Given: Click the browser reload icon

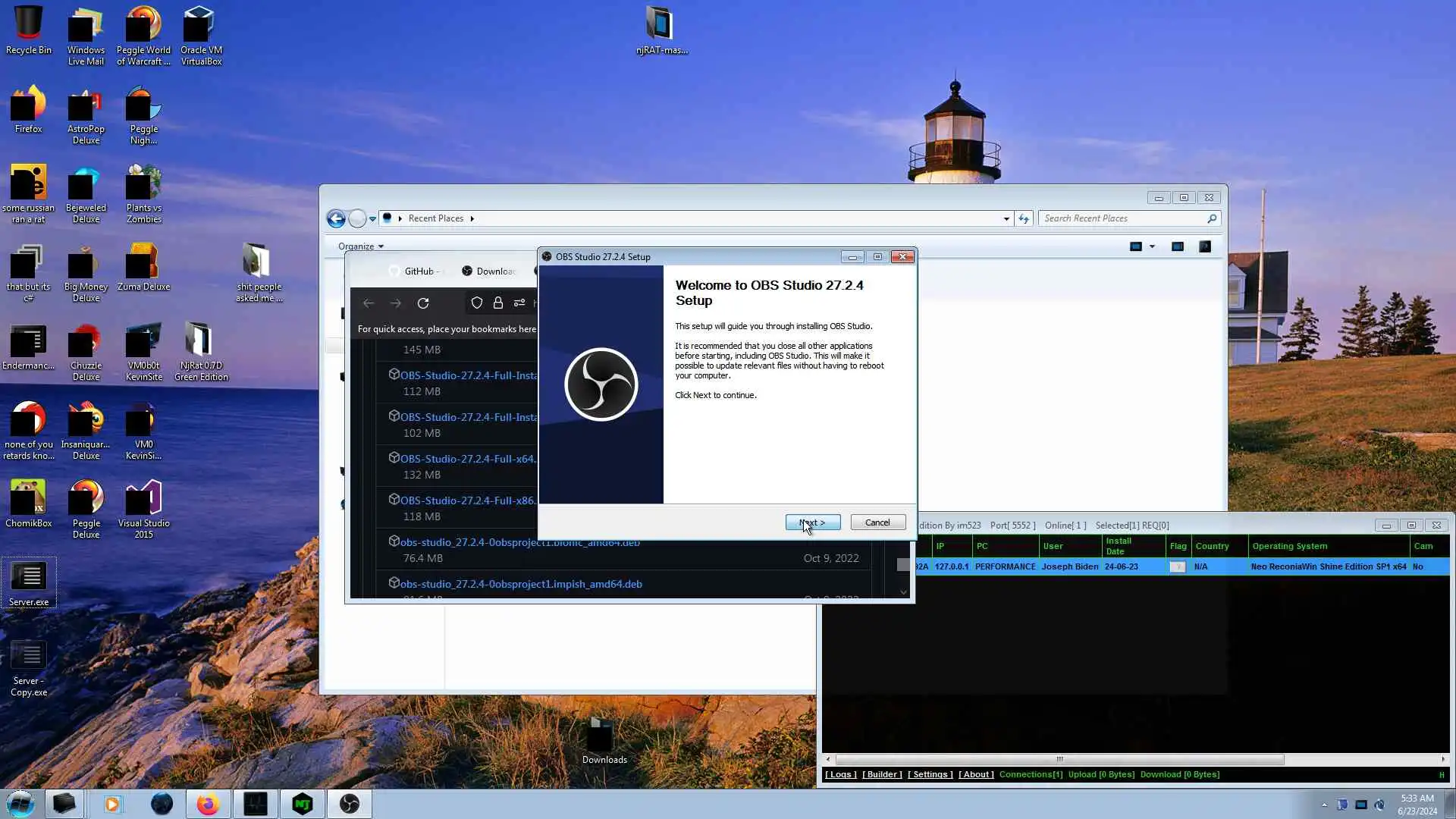Looking at the screenshot, I should [423, 303].
